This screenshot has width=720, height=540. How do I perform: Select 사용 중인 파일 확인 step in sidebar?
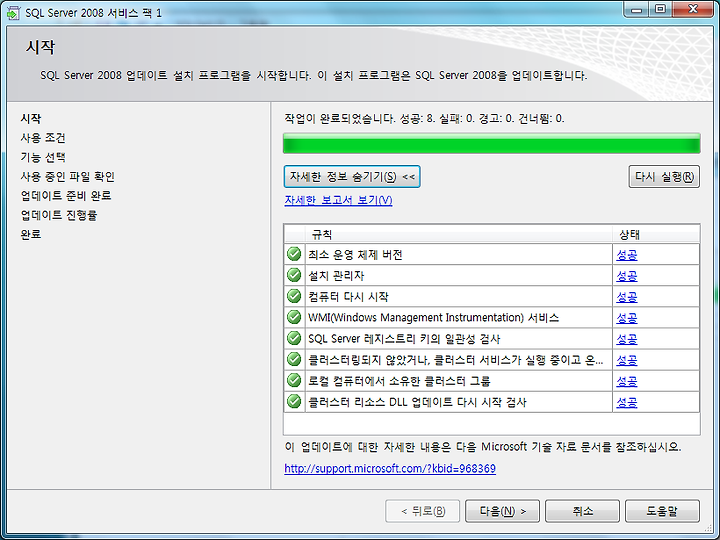68,176
